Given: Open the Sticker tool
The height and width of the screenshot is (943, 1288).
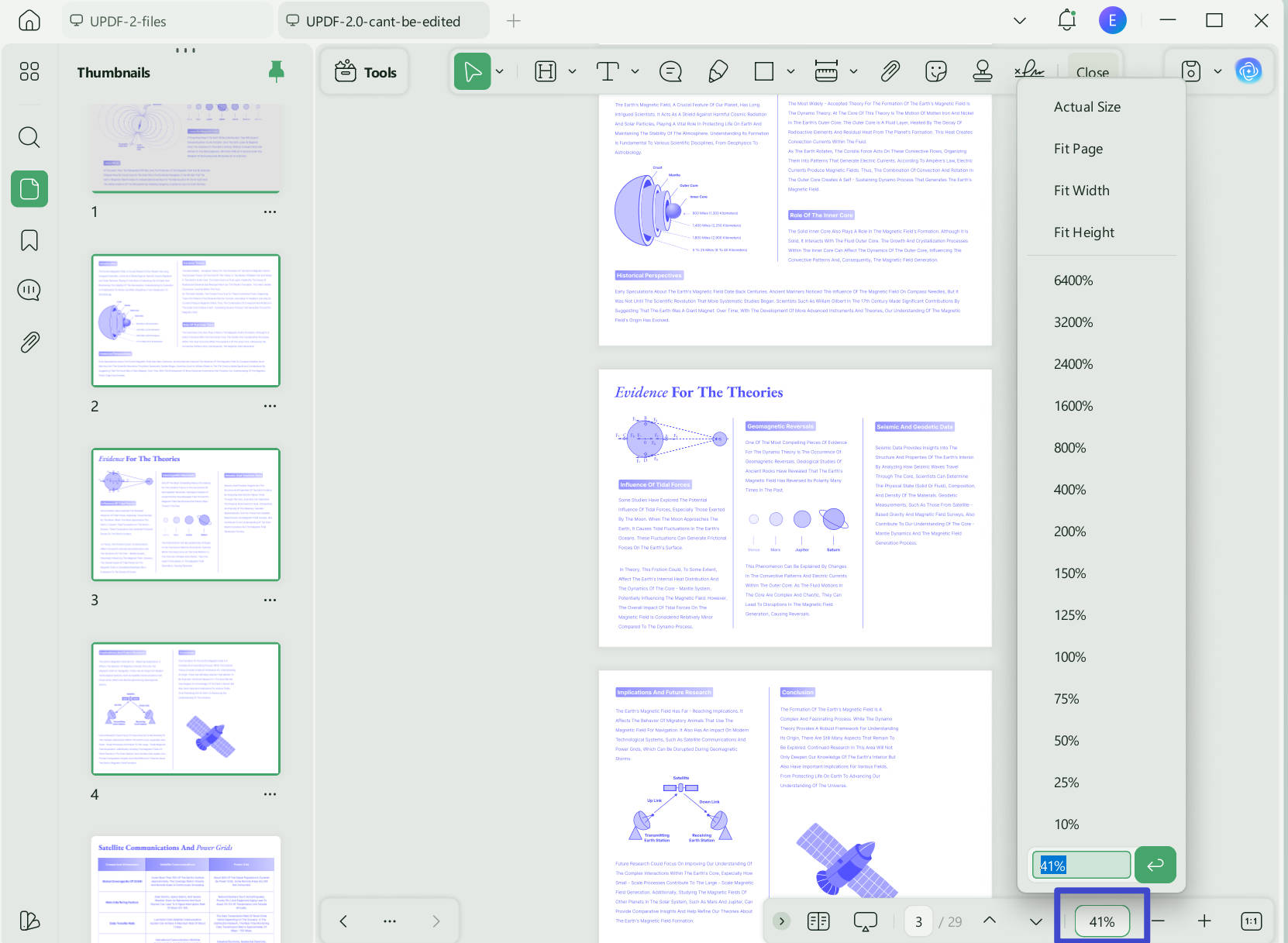Looking at the screenshot, I should coord(936,72).
